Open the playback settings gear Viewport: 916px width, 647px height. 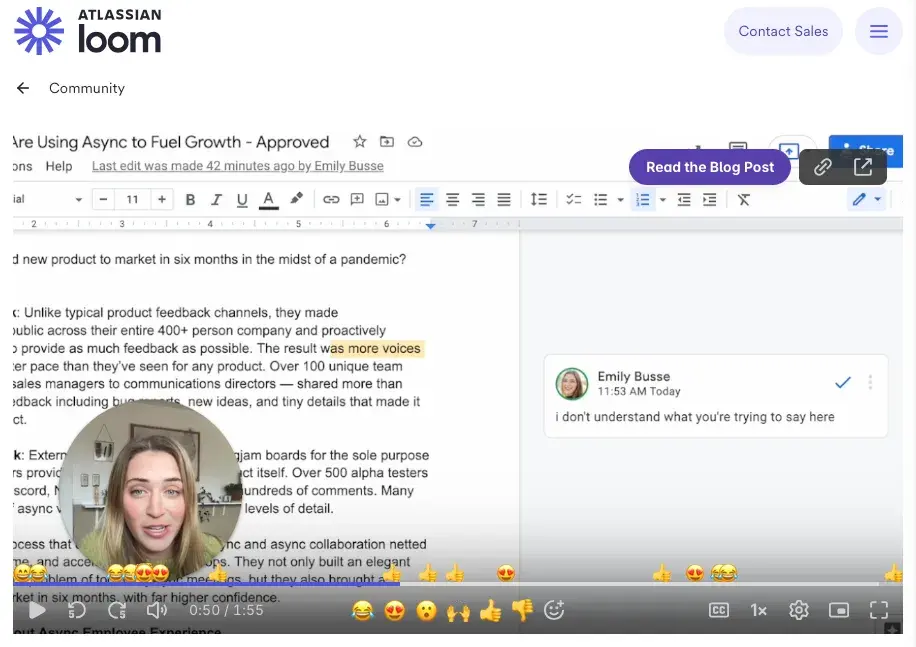(x=798, y=610)
